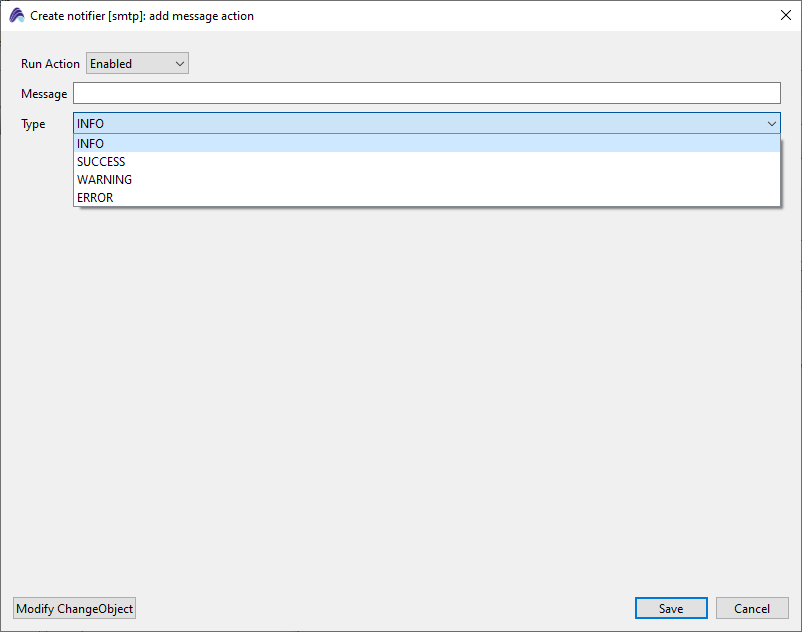
Task: Select the ERROR message type option
Action: pos(95,198)
